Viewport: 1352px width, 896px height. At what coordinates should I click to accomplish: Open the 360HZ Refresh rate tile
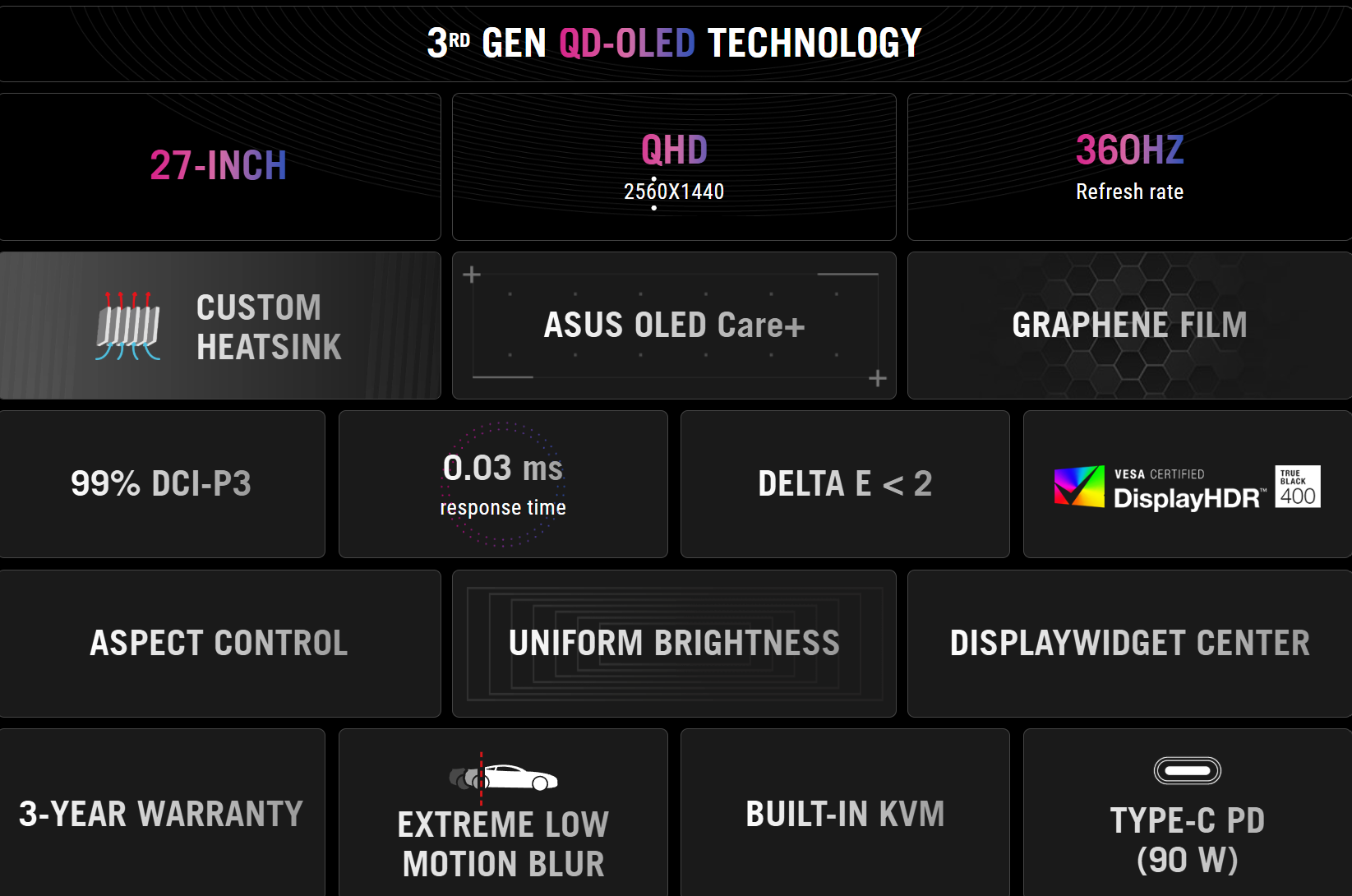(1129, 167)
